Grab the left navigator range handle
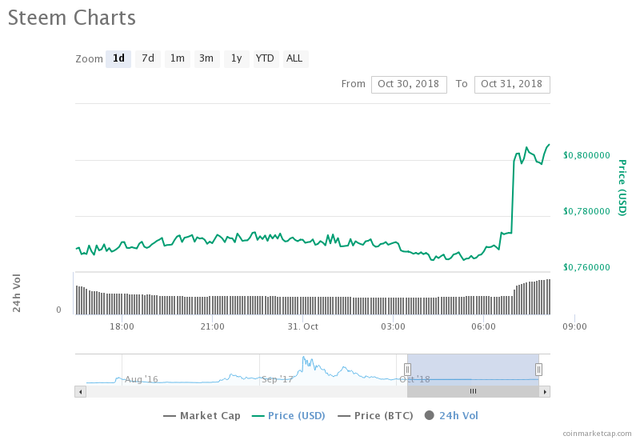640x440 pixels. coord(407,369)
